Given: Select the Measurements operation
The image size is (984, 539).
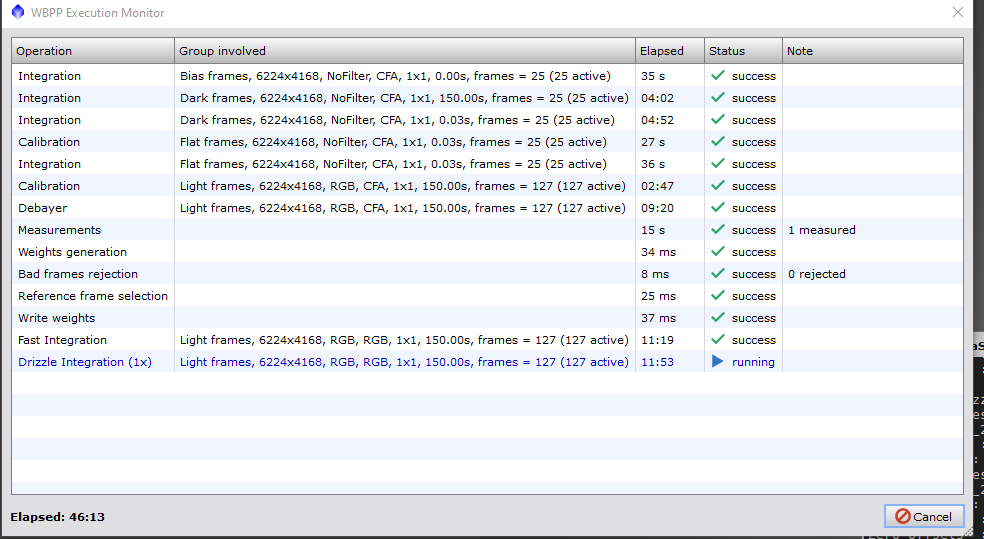Looking at the screenshot, I should coord(60,230).
